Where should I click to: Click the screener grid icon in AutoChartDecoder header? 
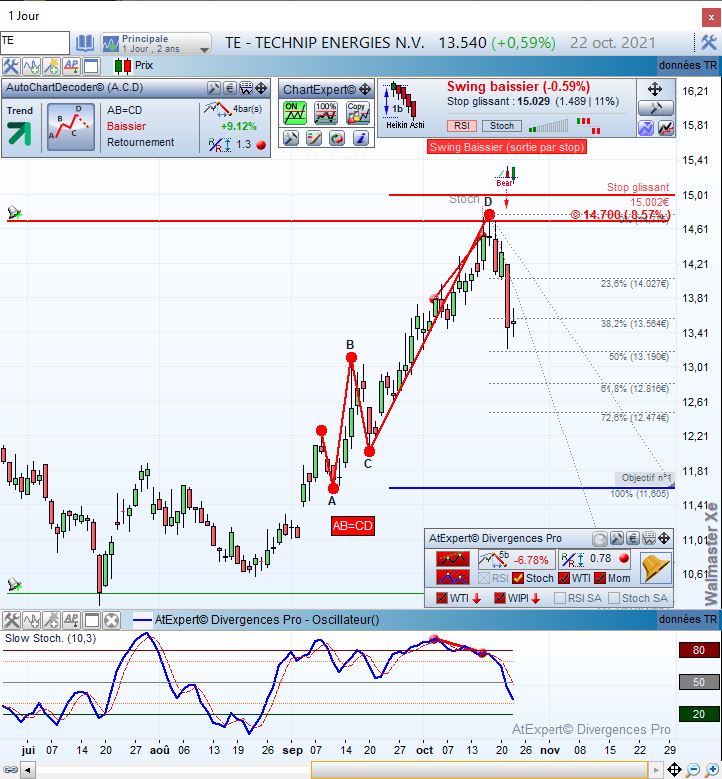coord(246,88)
